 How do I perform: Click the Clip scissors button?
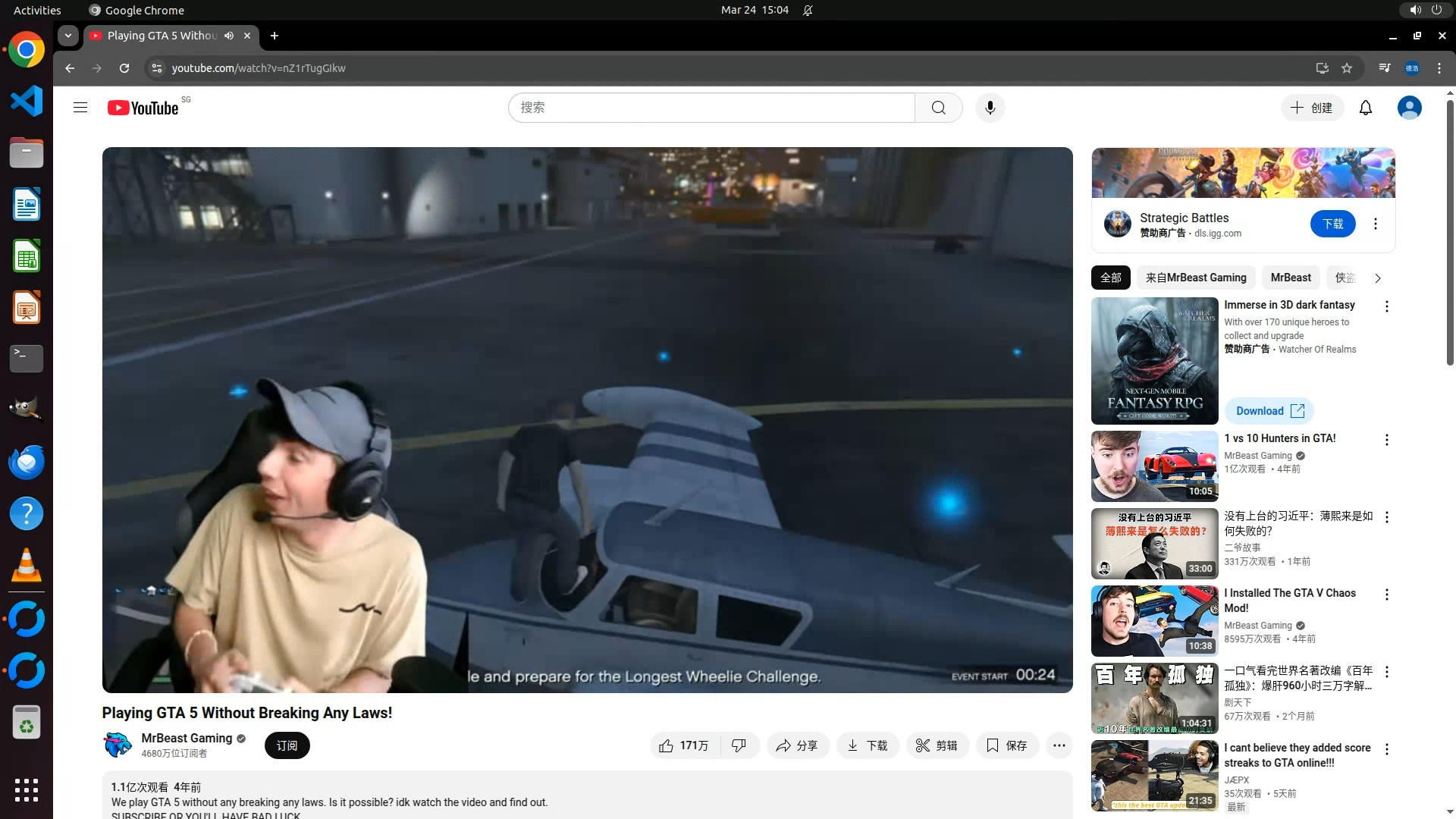[937, 745]
